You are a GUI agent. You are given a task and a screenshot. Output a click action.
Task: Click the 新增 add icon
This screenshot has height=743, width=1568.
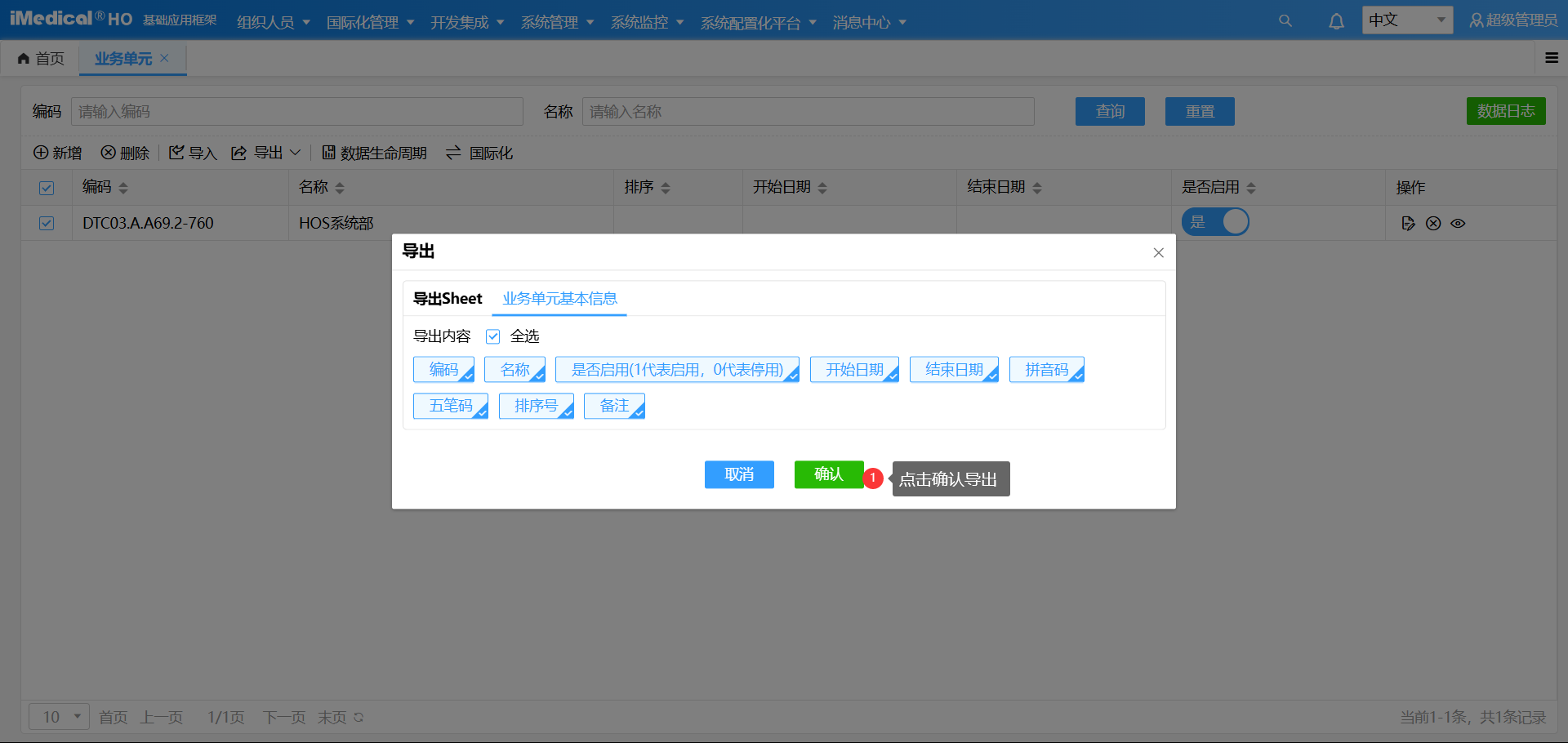coord(40,153)
